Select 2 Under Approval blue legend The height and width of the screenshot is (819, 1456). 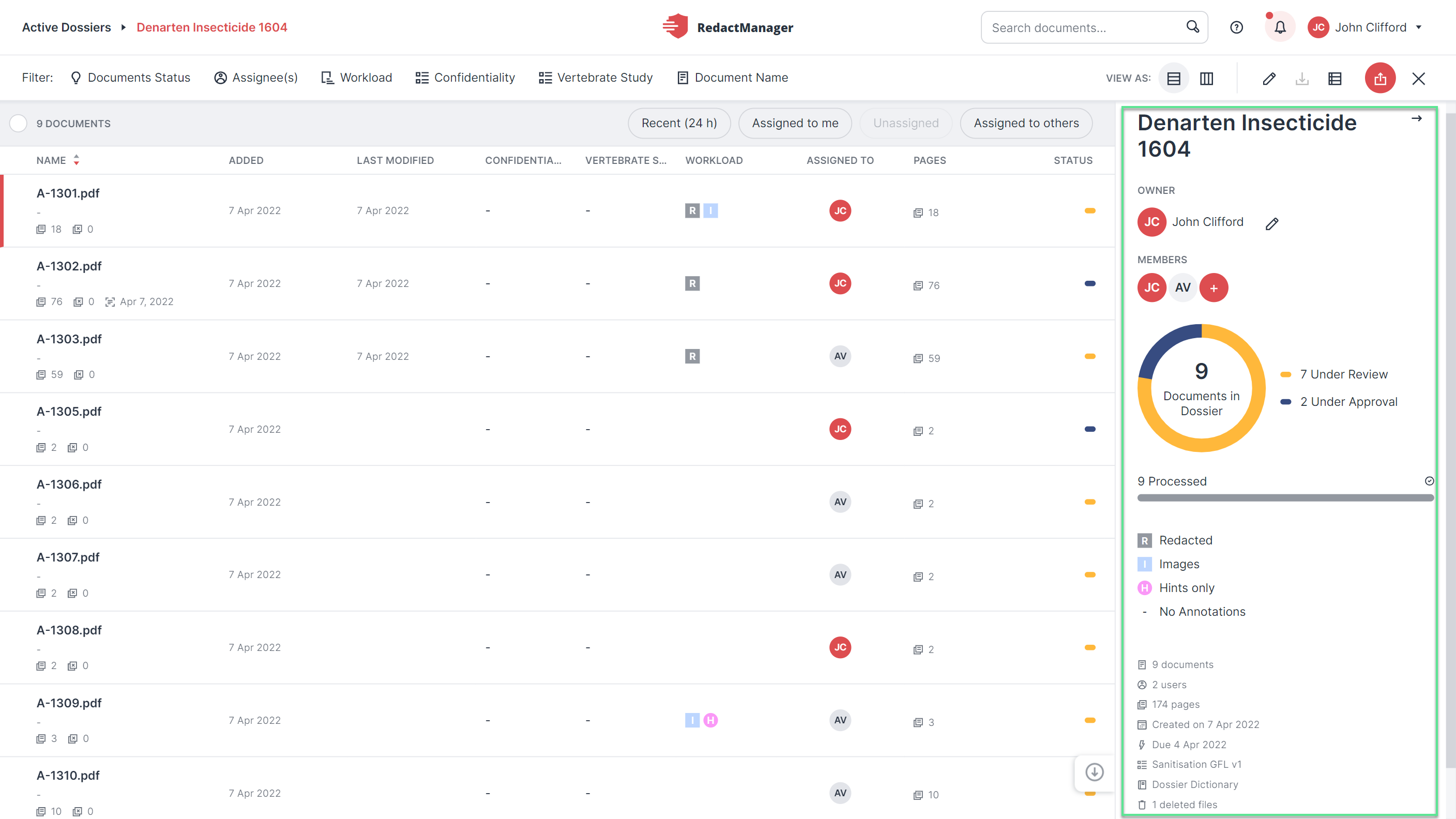(x=1339, y=402)
